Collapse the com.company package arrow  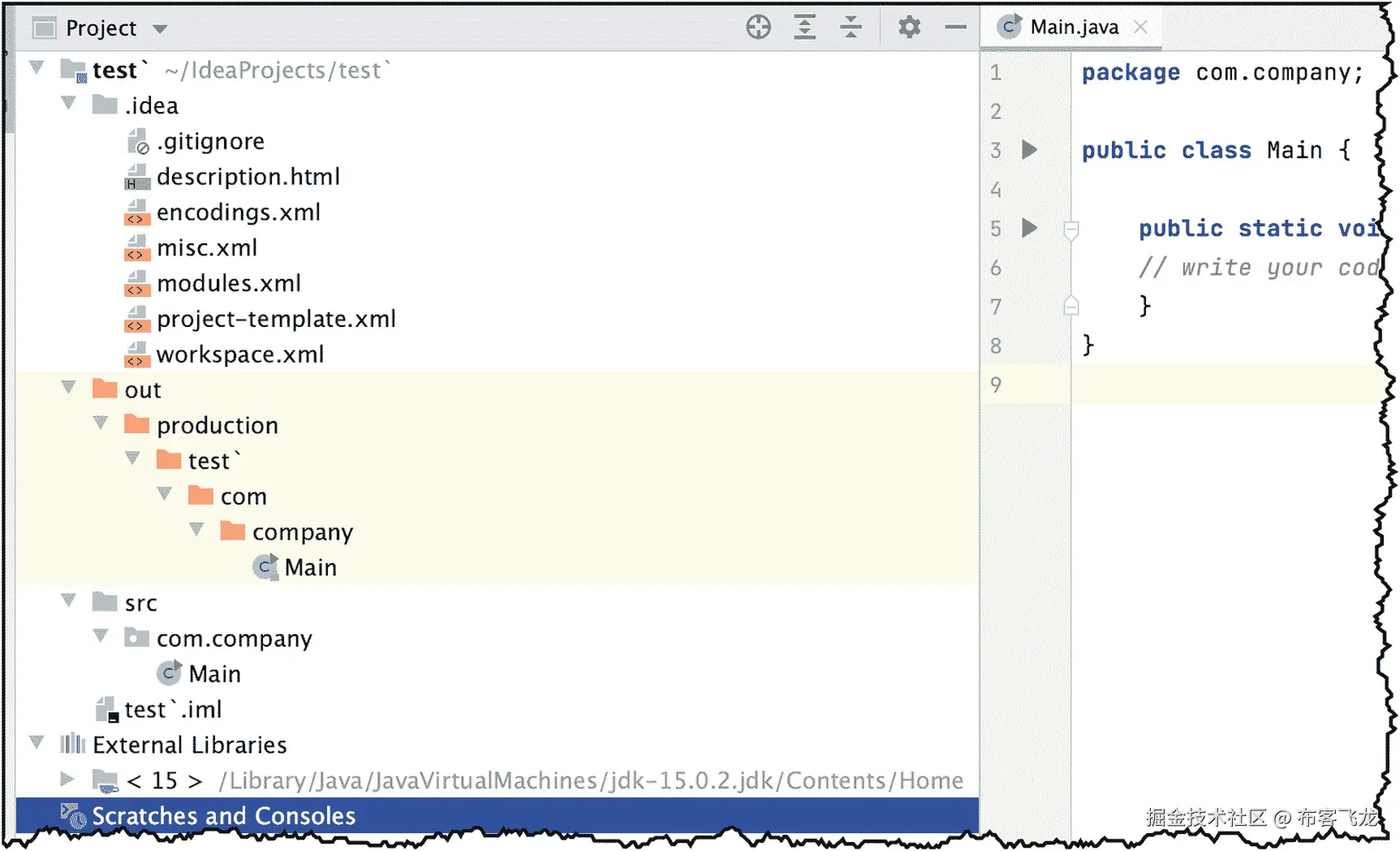[101, 635]
